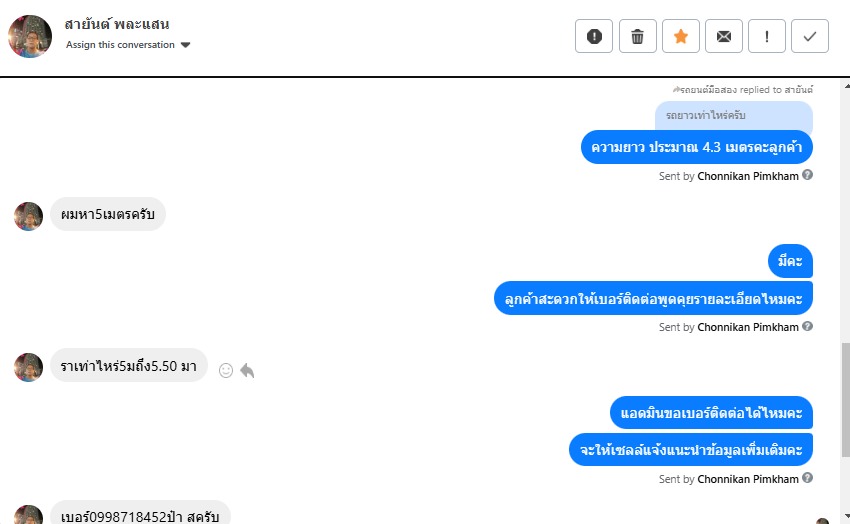Viewport: 850px width, 524px height.
Task: Add emoji reaction to 5.50 message
Action: (226, 371)
